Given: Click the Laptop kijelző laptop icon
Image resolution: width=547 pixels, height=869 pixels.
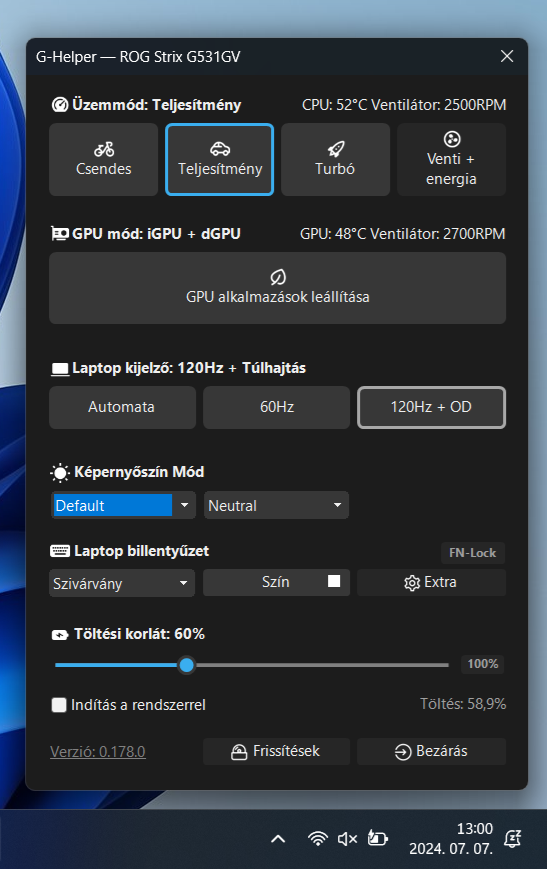Looking at the screenshot, I should [x=60, y=369].
